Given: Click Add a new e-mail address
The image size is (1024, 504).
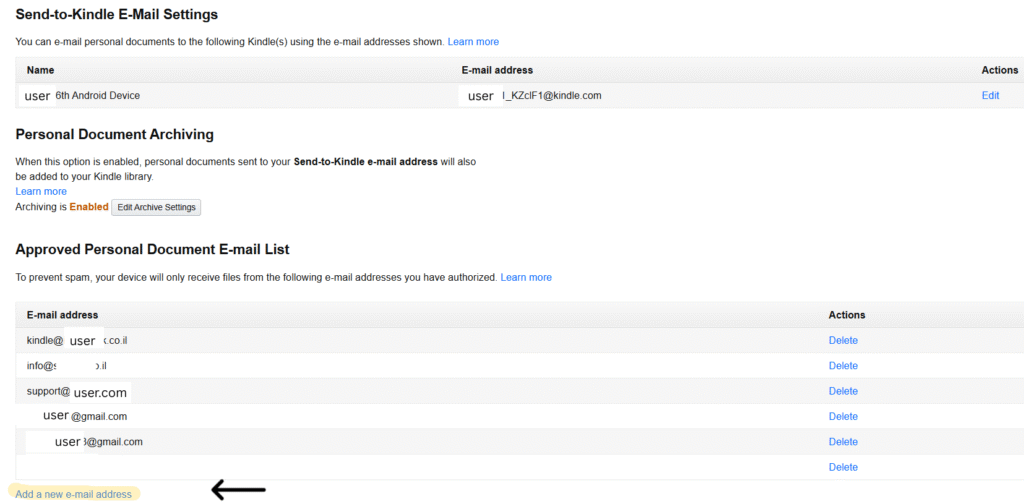Looking at the screenshot, I should (74, 494).
